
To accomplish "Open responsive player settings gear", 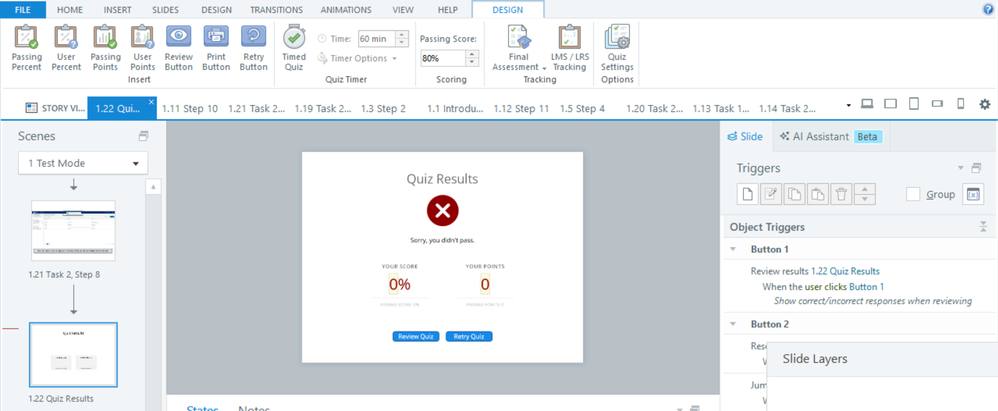I will click(x=985, y=104).
